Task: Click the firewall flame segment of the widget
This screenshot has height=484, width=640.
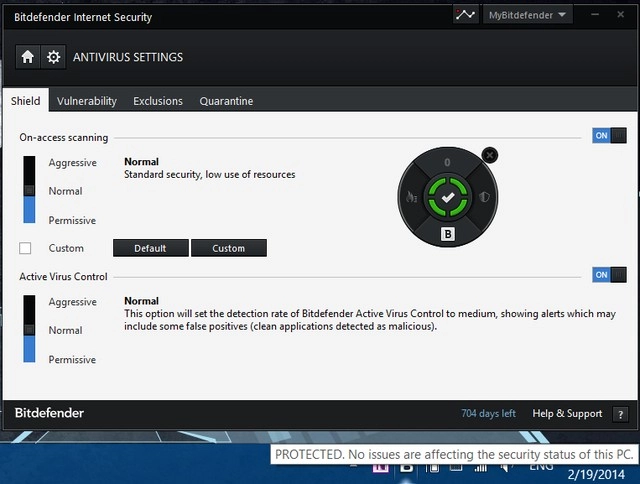Action: click(x=411, y=198)
